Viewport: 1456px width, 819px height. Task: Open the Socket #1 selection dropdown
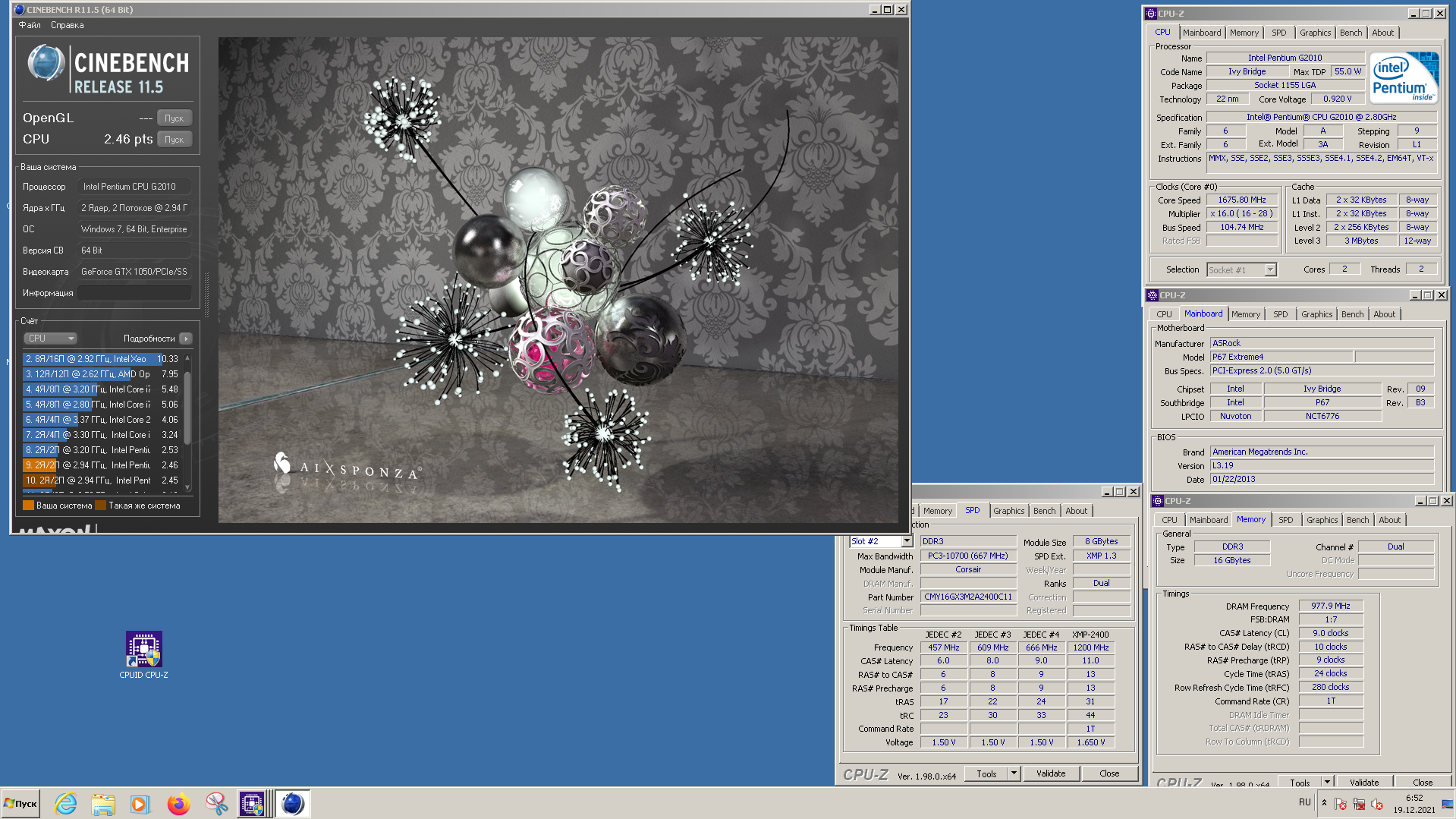click(x=1270, y=270)
